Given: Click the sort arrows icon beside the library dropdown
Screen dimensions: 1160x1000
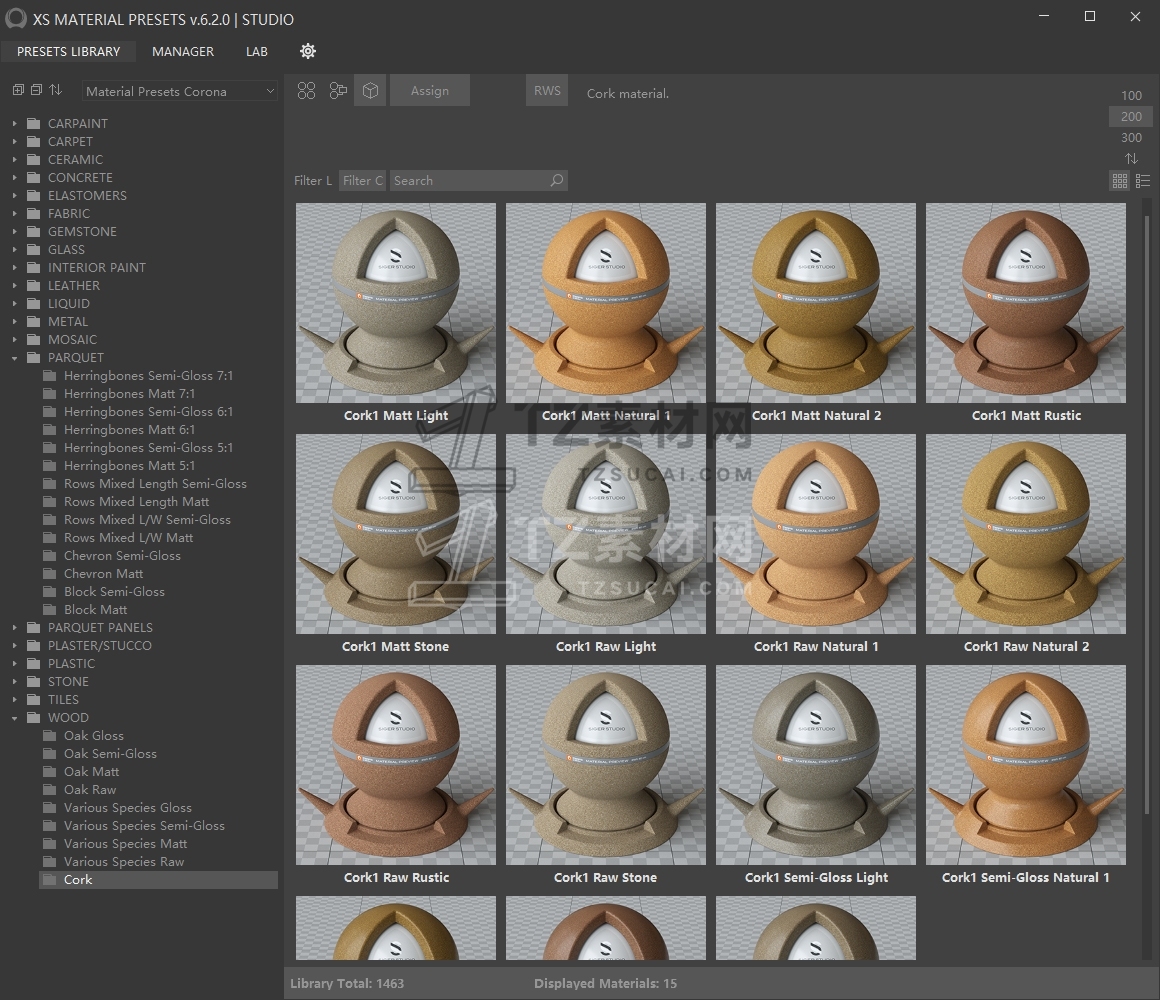Looking at the screenshot, I should pyautogui.click(x=55, y=90).
